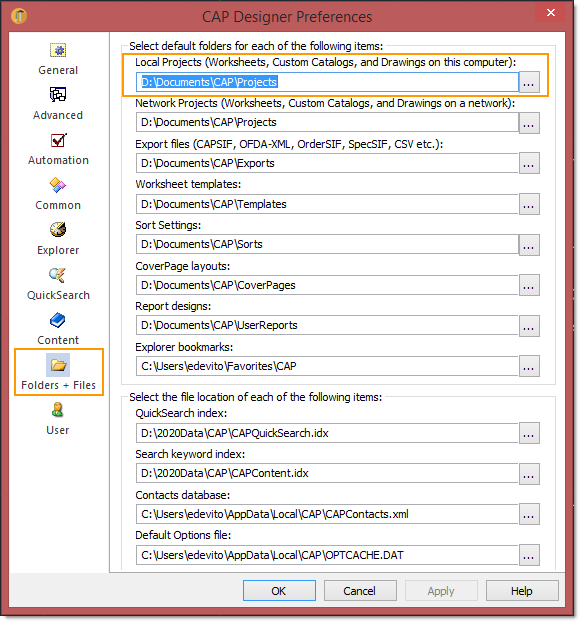
Task: Select the Advanced preferences icon
Action: tap(58, 95)
